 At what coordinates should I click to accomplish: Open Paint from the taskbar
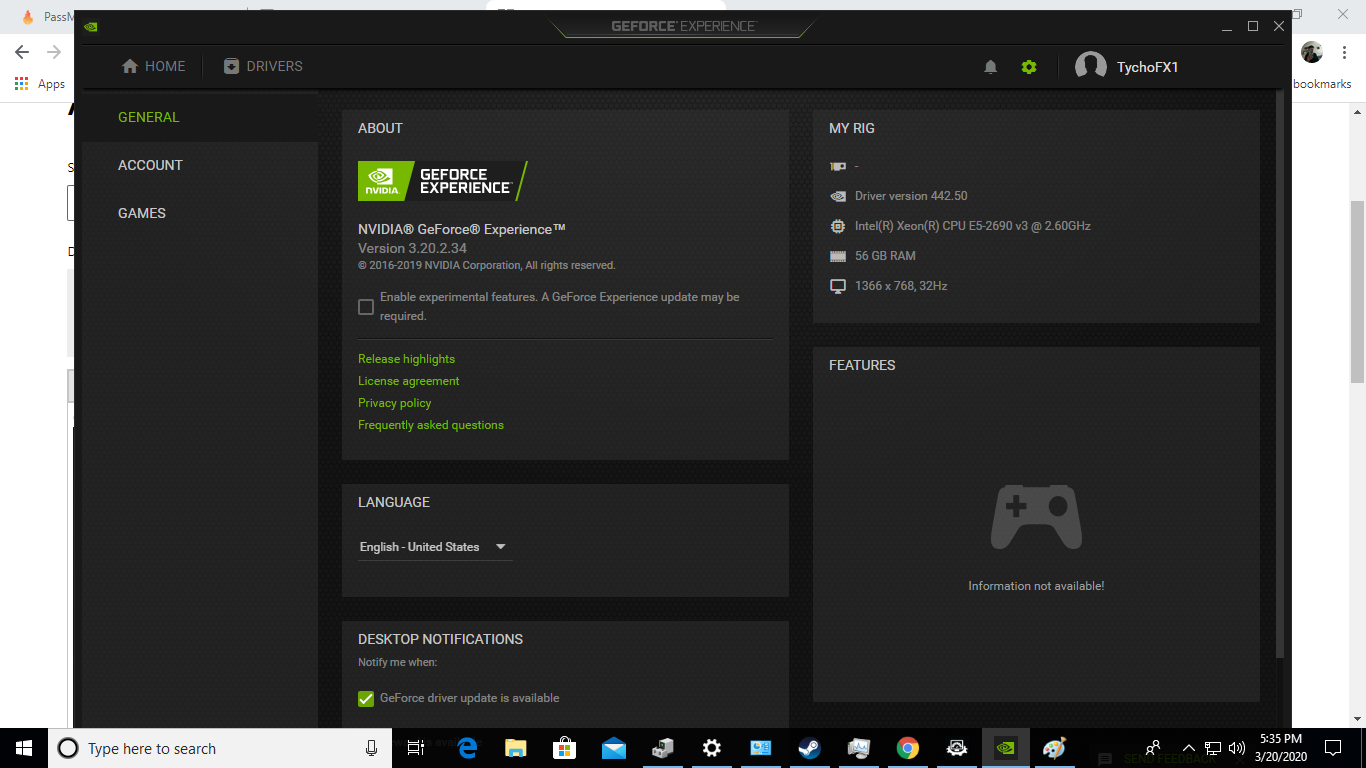pos(1055,748)
